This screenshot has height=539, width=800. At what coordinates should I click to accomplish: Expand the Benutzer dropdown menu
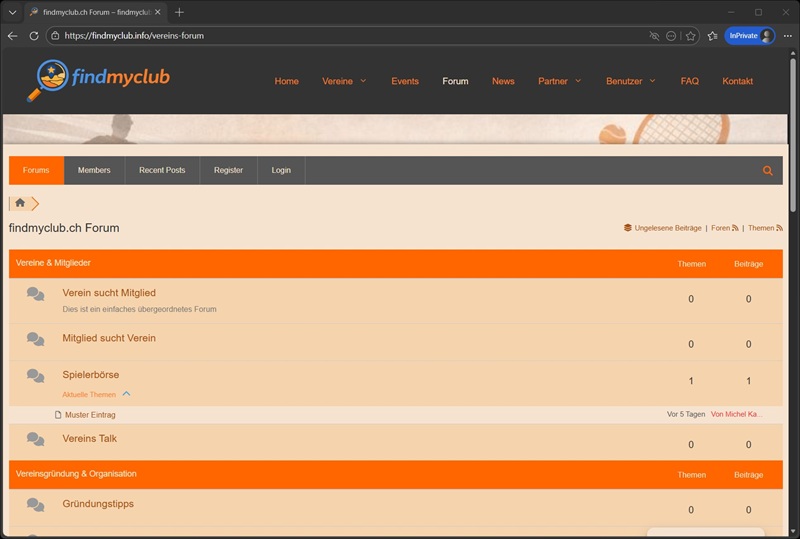click(x=631, y=81)
